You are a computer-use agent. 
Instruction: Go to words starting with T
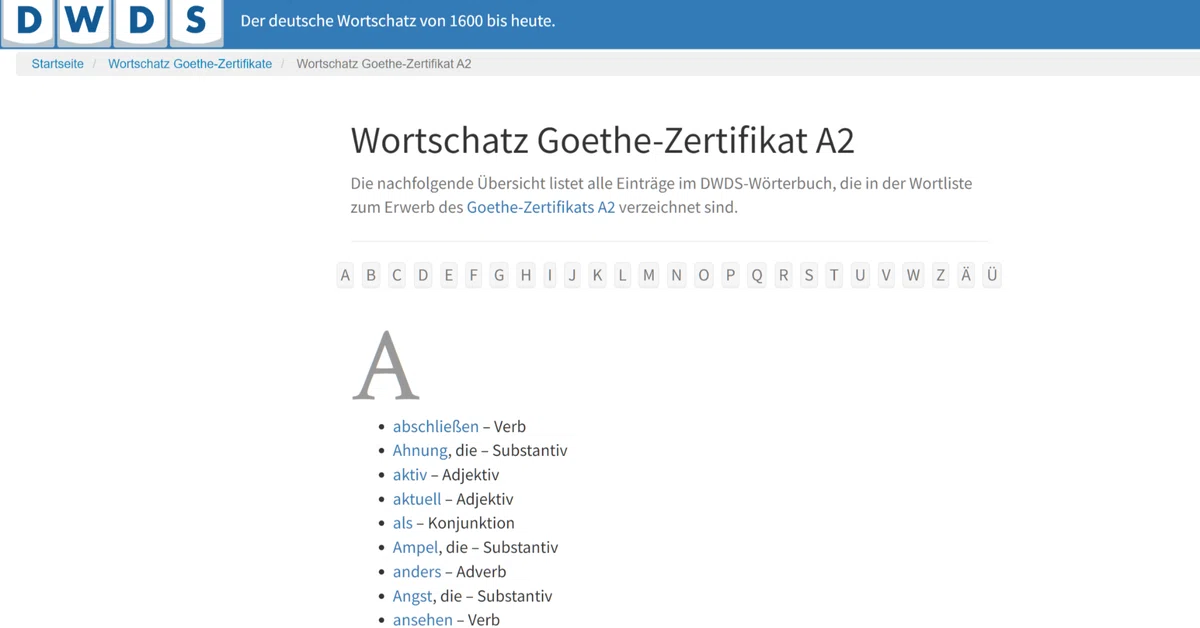coord(834,275)
